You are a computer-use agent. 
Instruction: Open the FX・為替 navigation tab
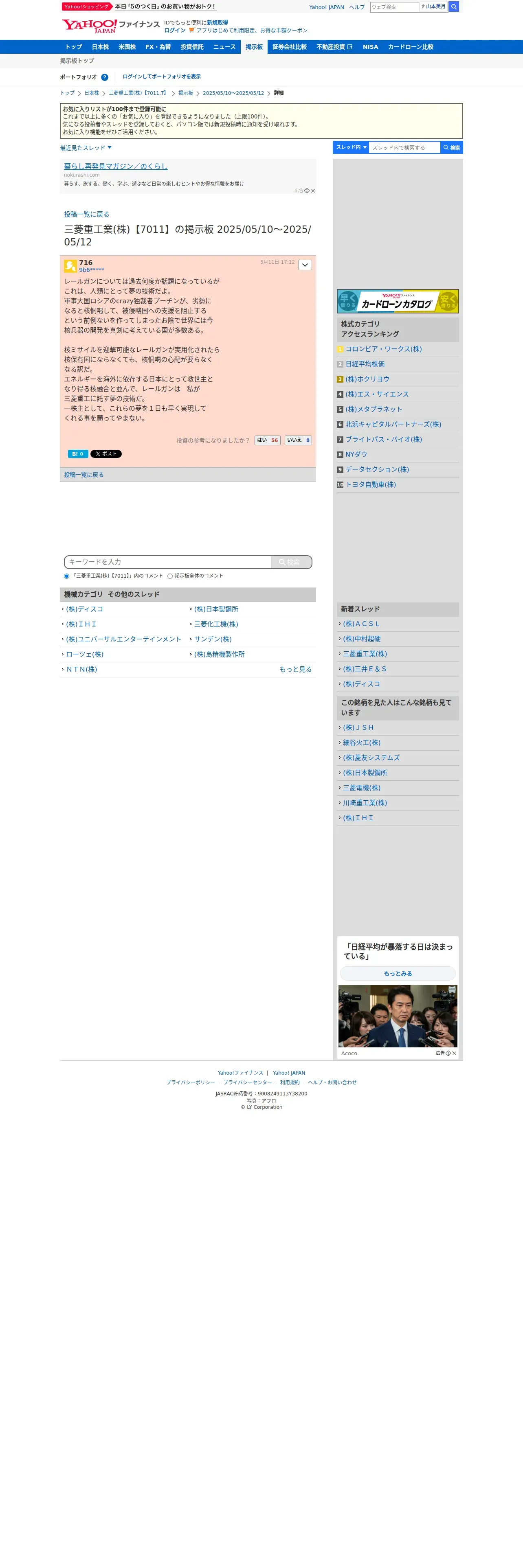click(x=158, y=47)
